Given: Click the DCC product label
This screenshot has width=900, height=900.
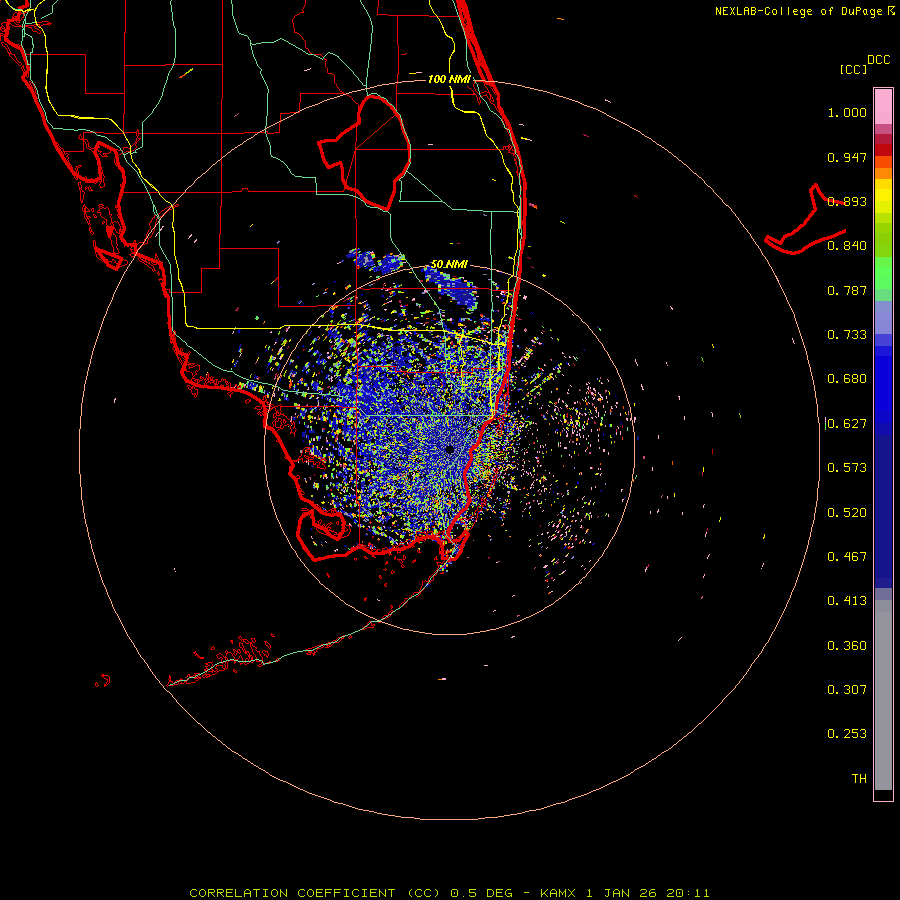Looking at the screenshot, I should (879, 60).
